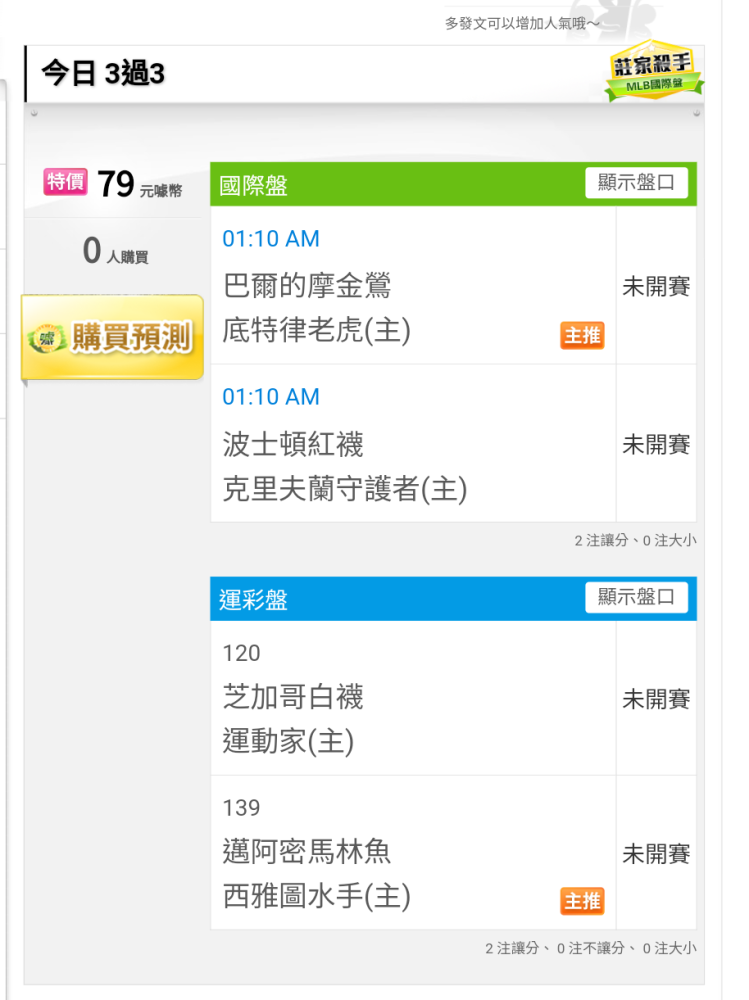Open 芝加哥白襪 team entry
This screenshot has width=749, height=1000.
click(x=293, y=696)
